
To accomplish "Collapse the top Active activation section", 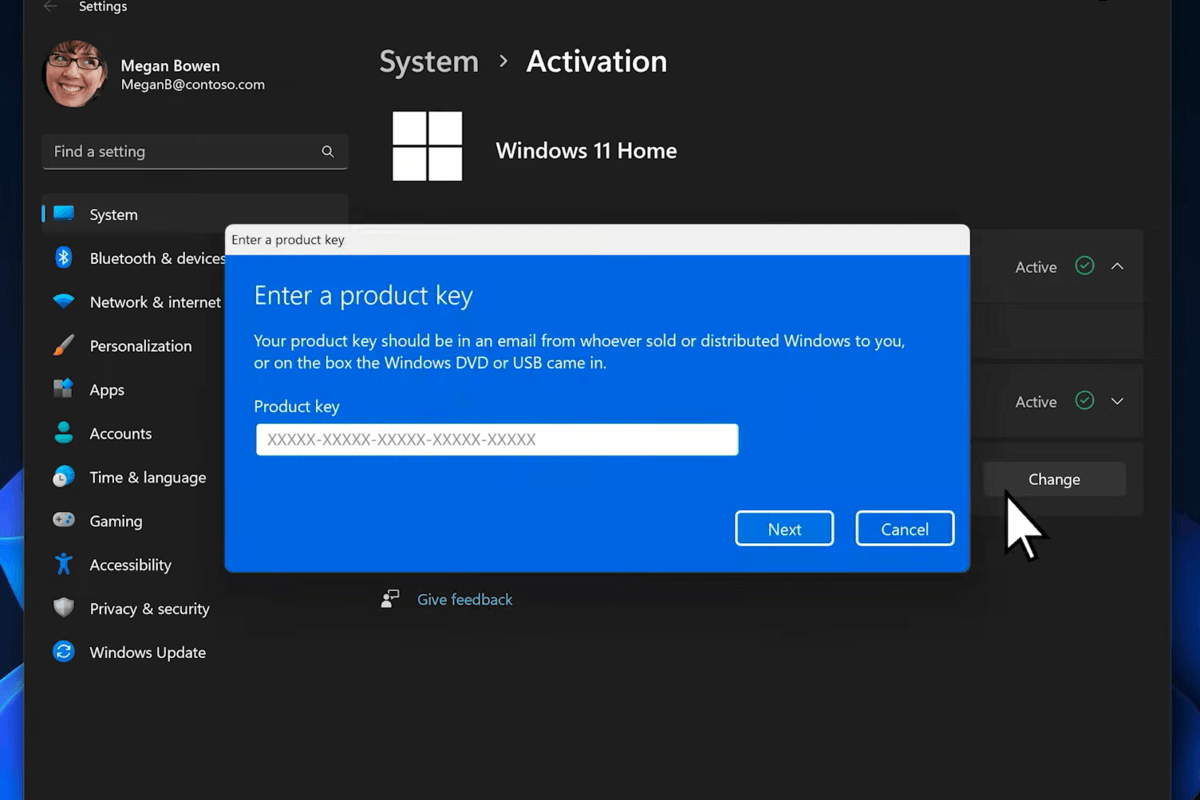I will 1118,266.
